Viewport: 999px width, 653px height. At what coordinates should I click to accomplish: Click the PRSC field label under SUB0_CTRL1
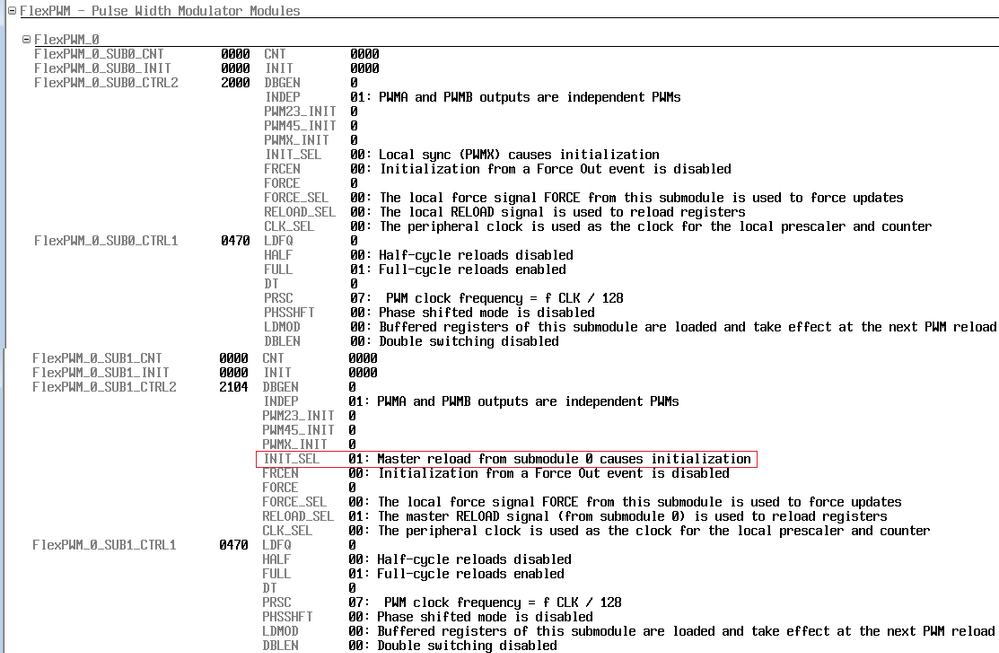(278, 298)
